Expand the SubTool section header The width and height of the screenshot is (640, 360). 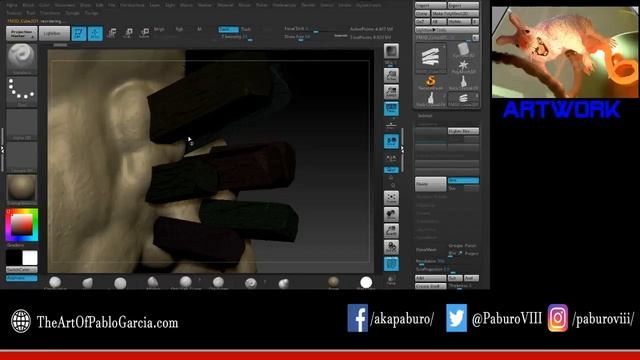[425, 116]
